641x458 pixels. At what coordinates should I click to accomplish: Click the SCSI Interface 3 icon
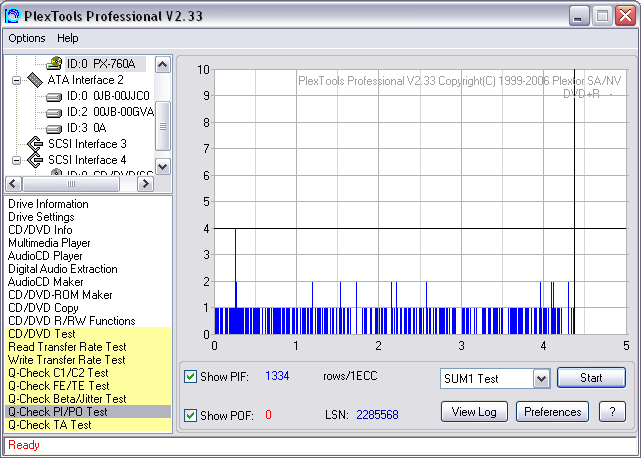tap(35, 144)
